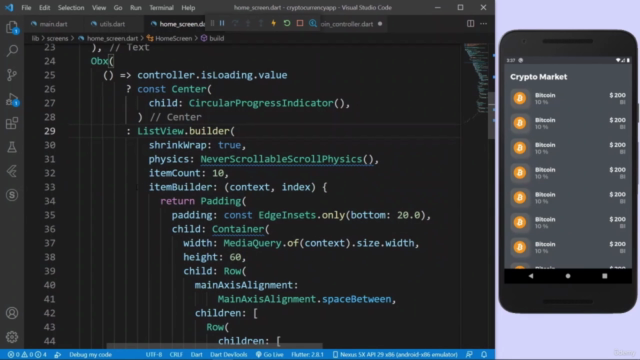The width and height of the screenshot is (640, 360).
Task: Open the Run and Debug view
Action: 12,99
